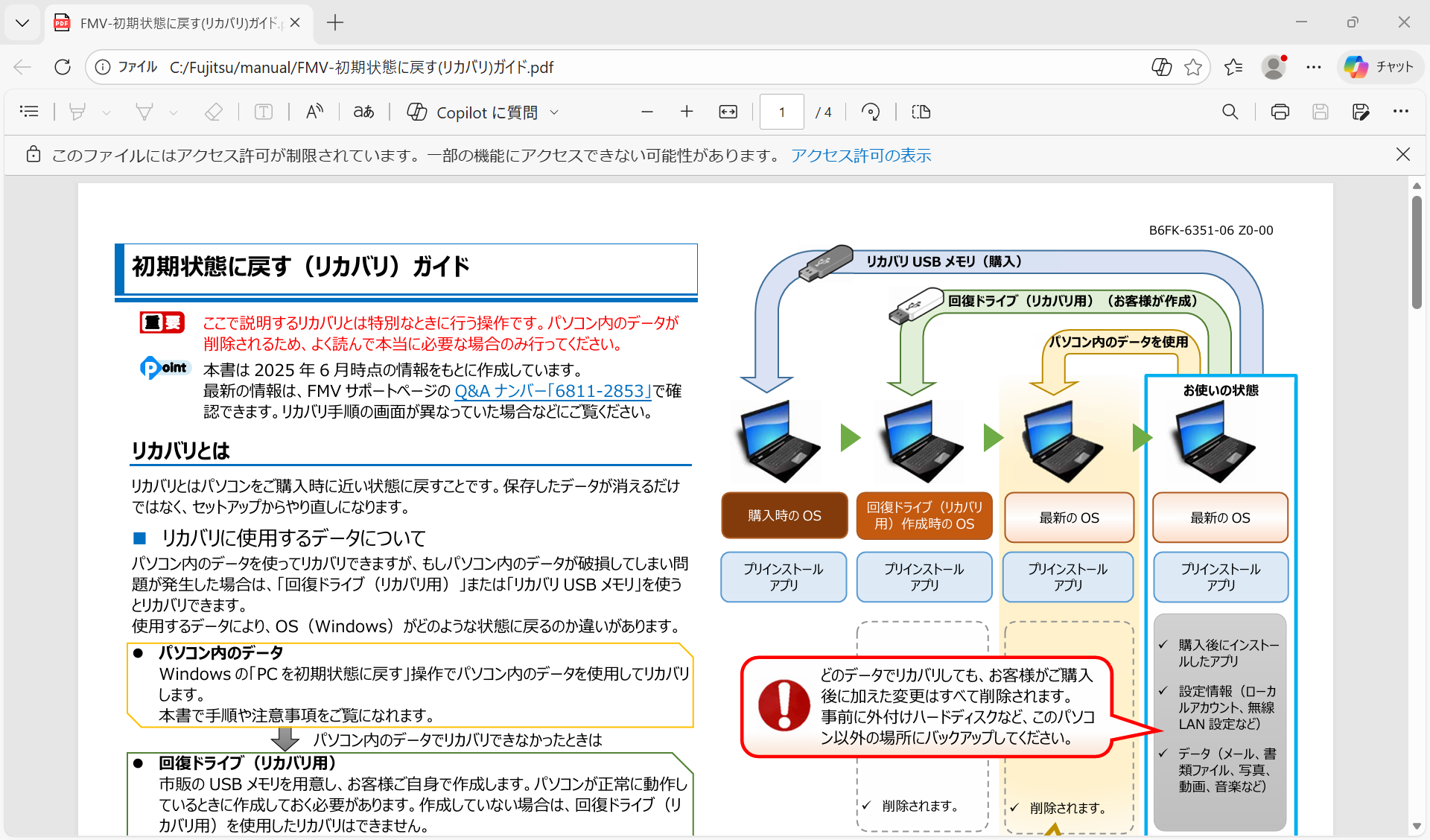Click the page number input field
Image resolution: width=1430 pixels, height=840 pixels.
[781, 112]
